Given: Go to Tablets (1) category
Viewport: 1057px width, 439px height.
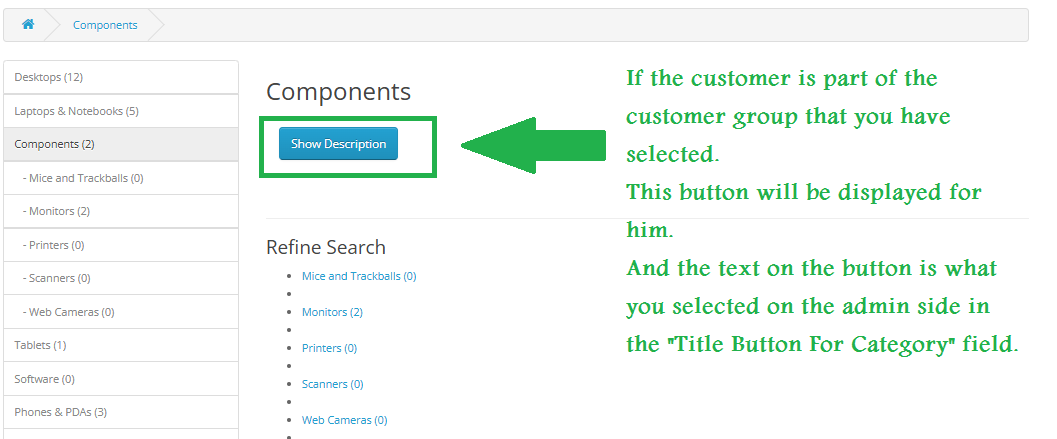Looking at the screenshot, I should click(40, 345).
